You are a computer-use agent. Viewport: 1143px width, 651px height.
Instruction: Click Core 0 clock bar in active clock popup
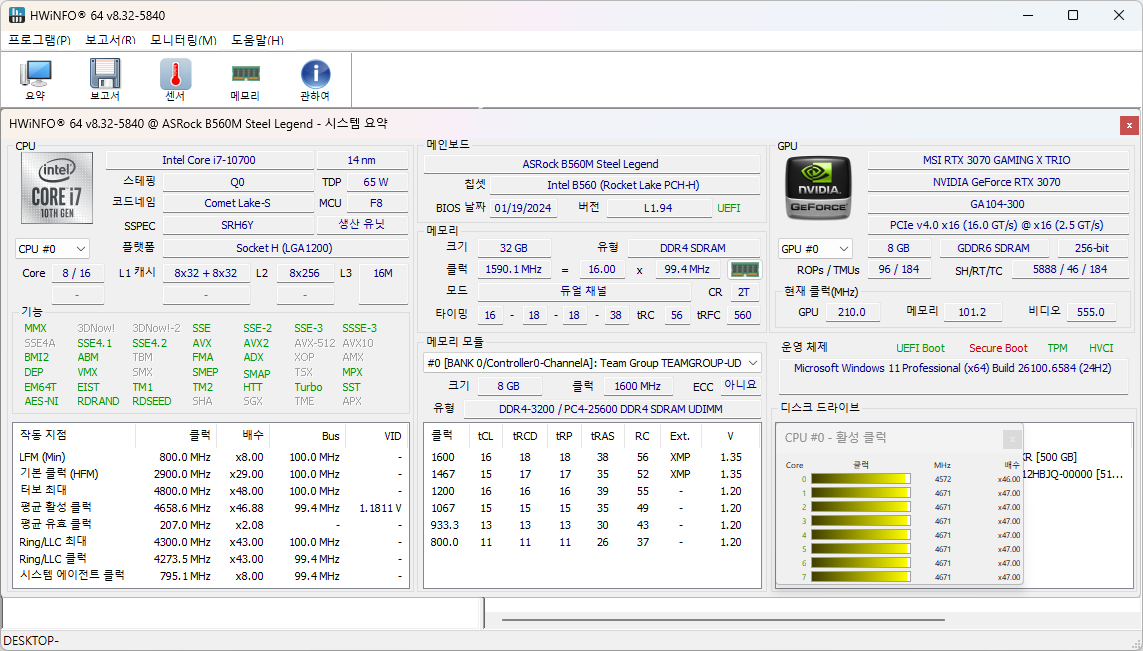860,479
